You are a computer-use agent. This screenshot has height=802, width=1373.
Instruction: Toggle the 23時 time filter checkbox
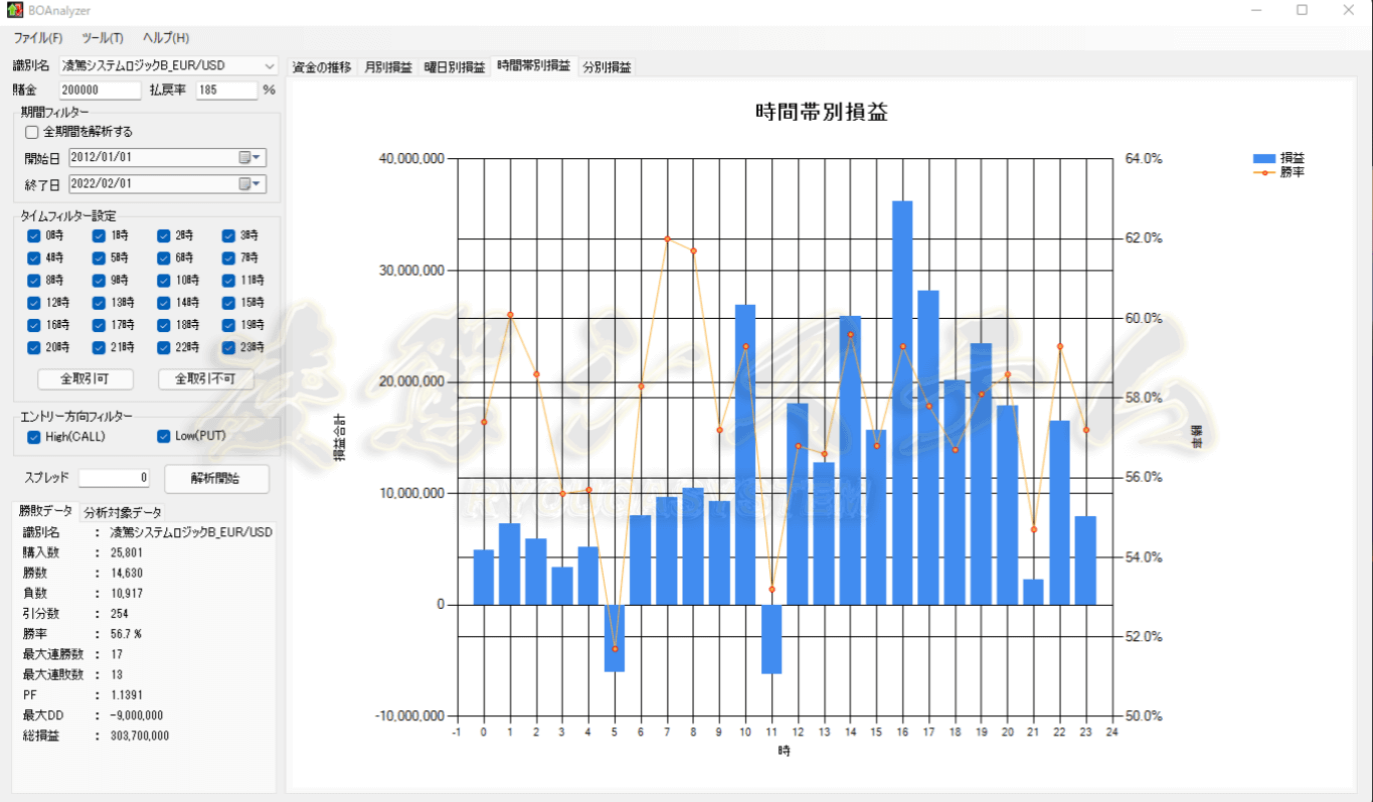coord(228,348)
